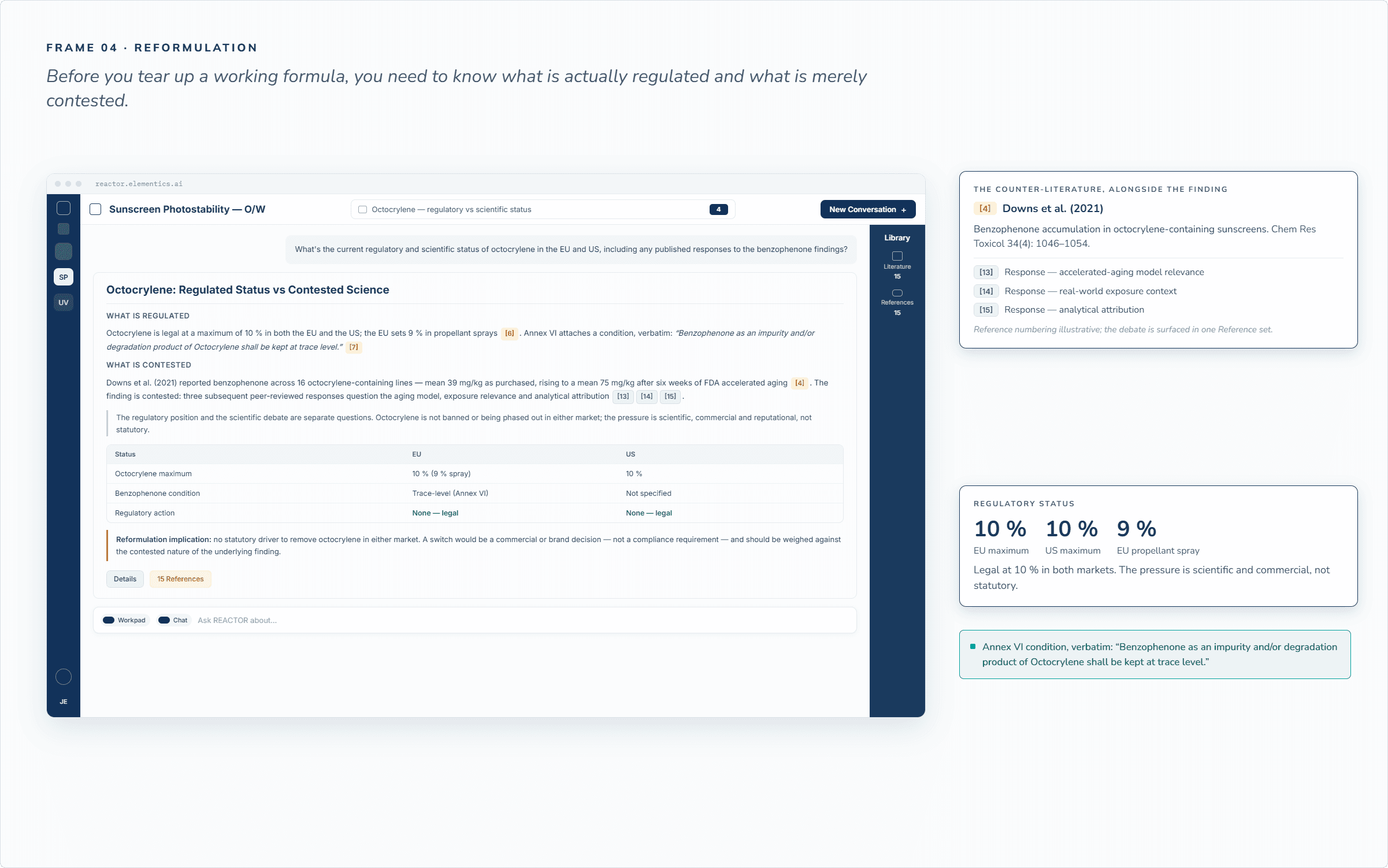Click the Benzophenone condition row label
Viewport: 1388px width, 868px height.
(157, 494)
